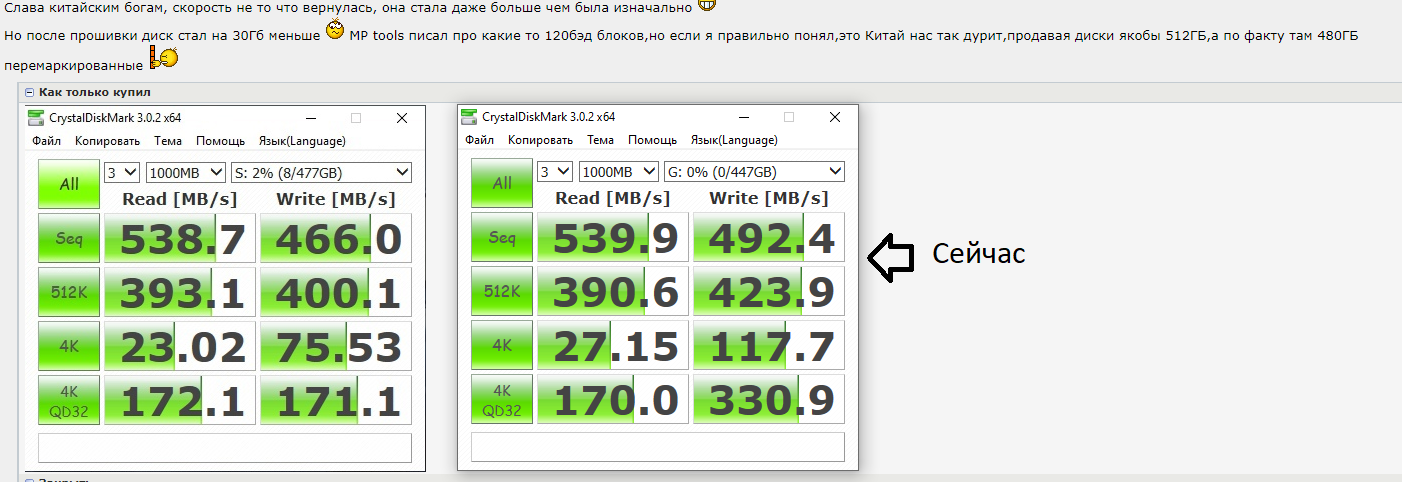Screen dimensions: 1402x482
Task: Start 4K test in left window
Action: pyautogui.click(x=69, y=346)
